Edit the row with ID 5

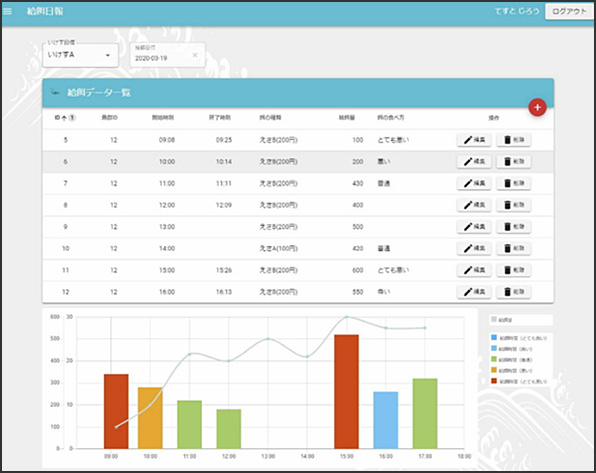(x=474, y=140)
